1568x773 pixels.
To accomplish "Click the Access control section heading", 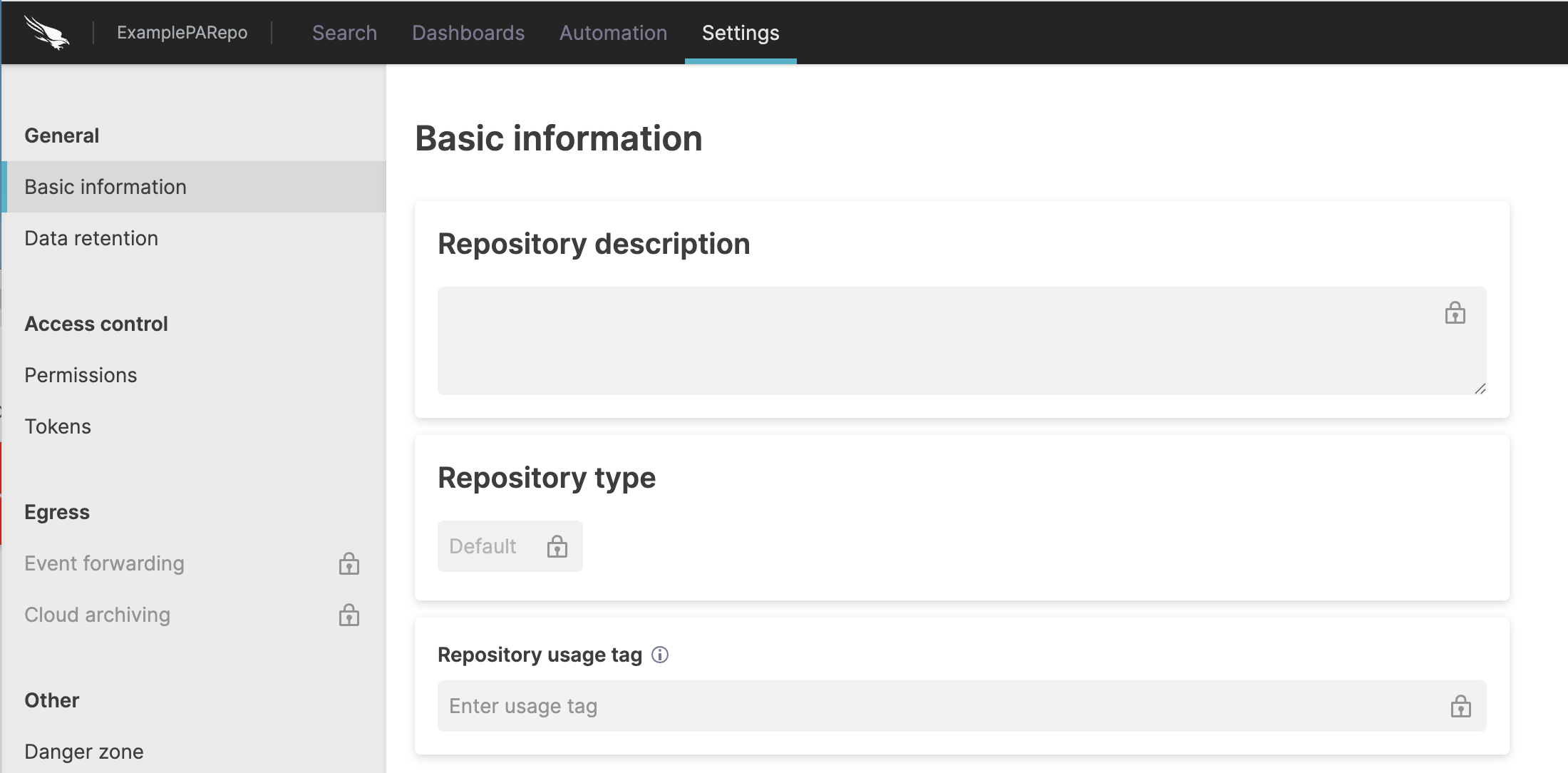I will 96,324.
